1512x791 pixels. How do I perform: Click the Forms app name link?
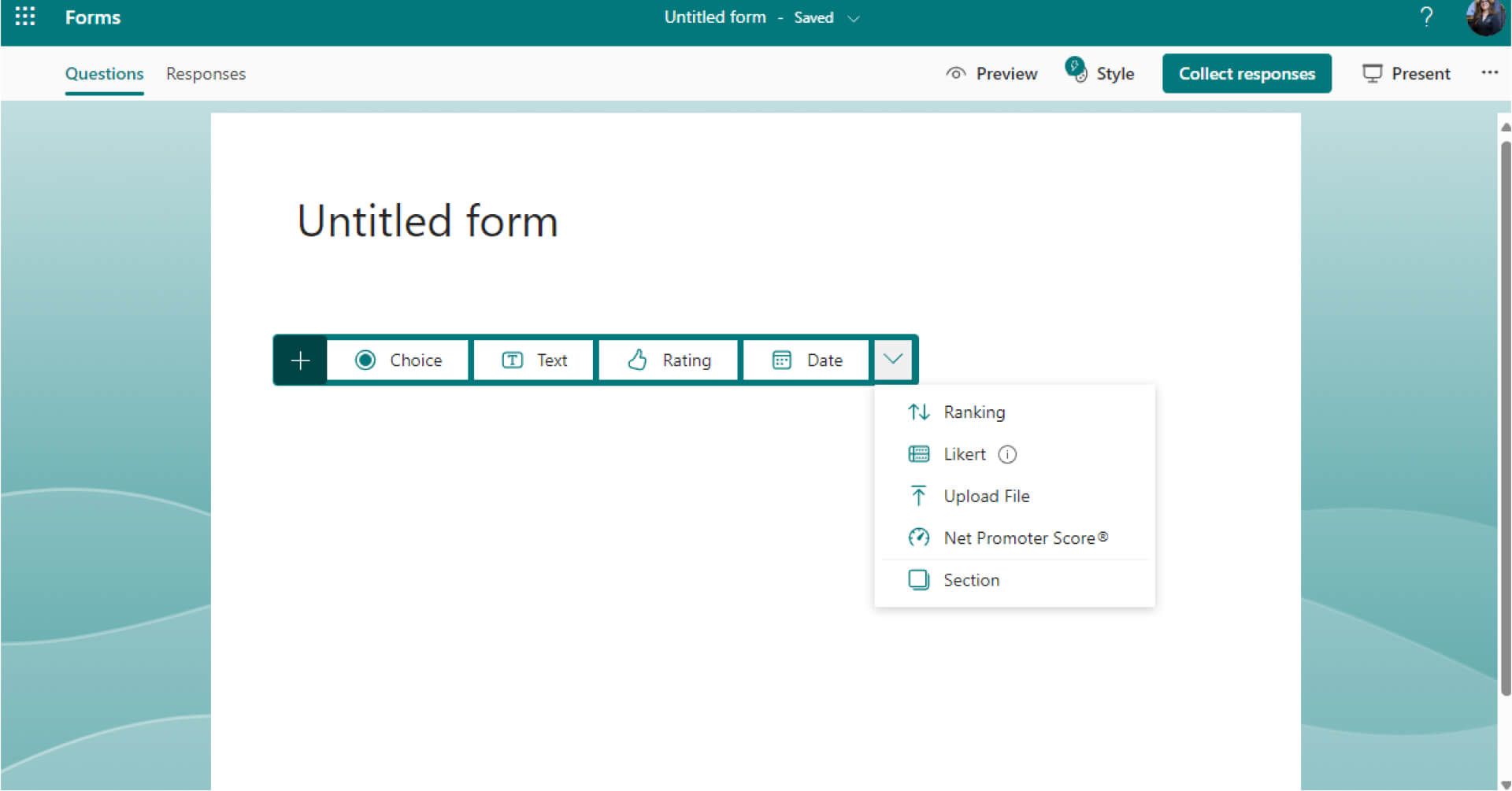(x=93, y=17)
